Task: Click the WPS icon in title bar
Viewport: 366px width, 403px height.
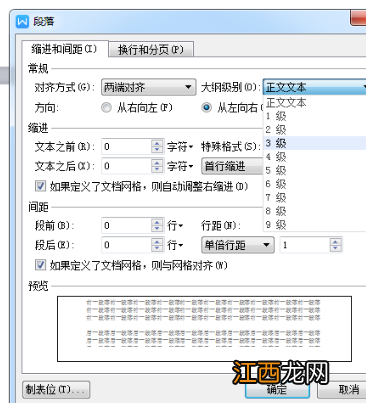Action: click(22, 22)
